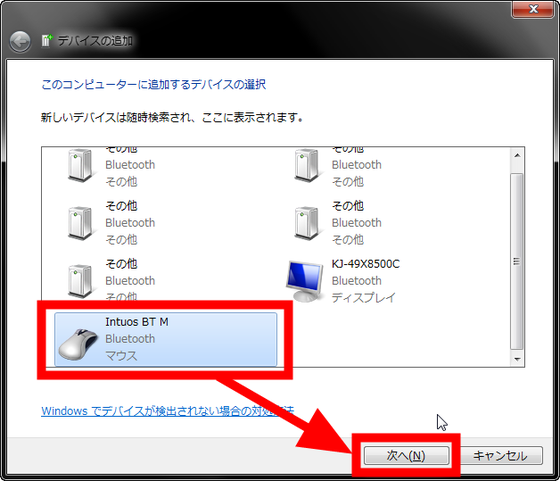Click the ディスプレイ device type label
This screenshot has height=481, width=560.
pos(364,298)
